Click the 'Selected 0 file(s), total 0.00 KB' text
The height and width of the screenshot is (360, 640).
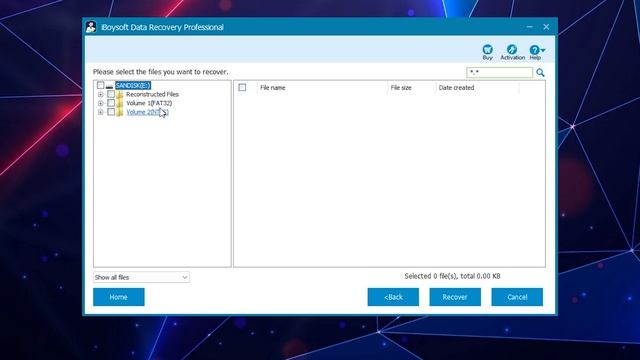coord(452,276)
